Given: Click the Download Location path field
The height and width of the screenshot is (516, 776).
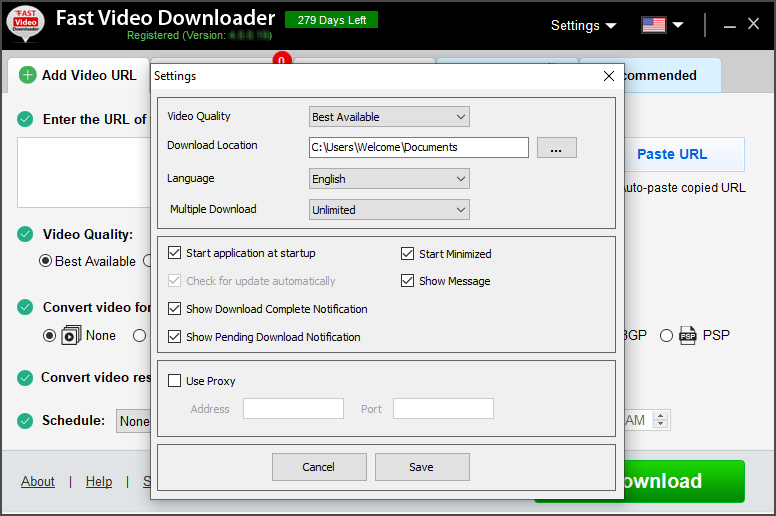Looking at the screenshot, I should click(x=418, y=148).
